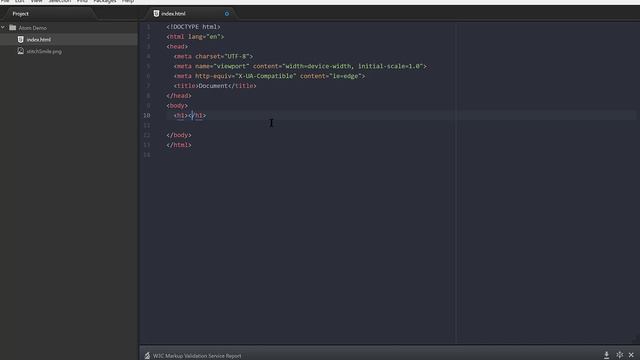
Task: Click the meta http-equiv X-UA-Compatible line
Action: pyautogui.click(x=269, y=76)
